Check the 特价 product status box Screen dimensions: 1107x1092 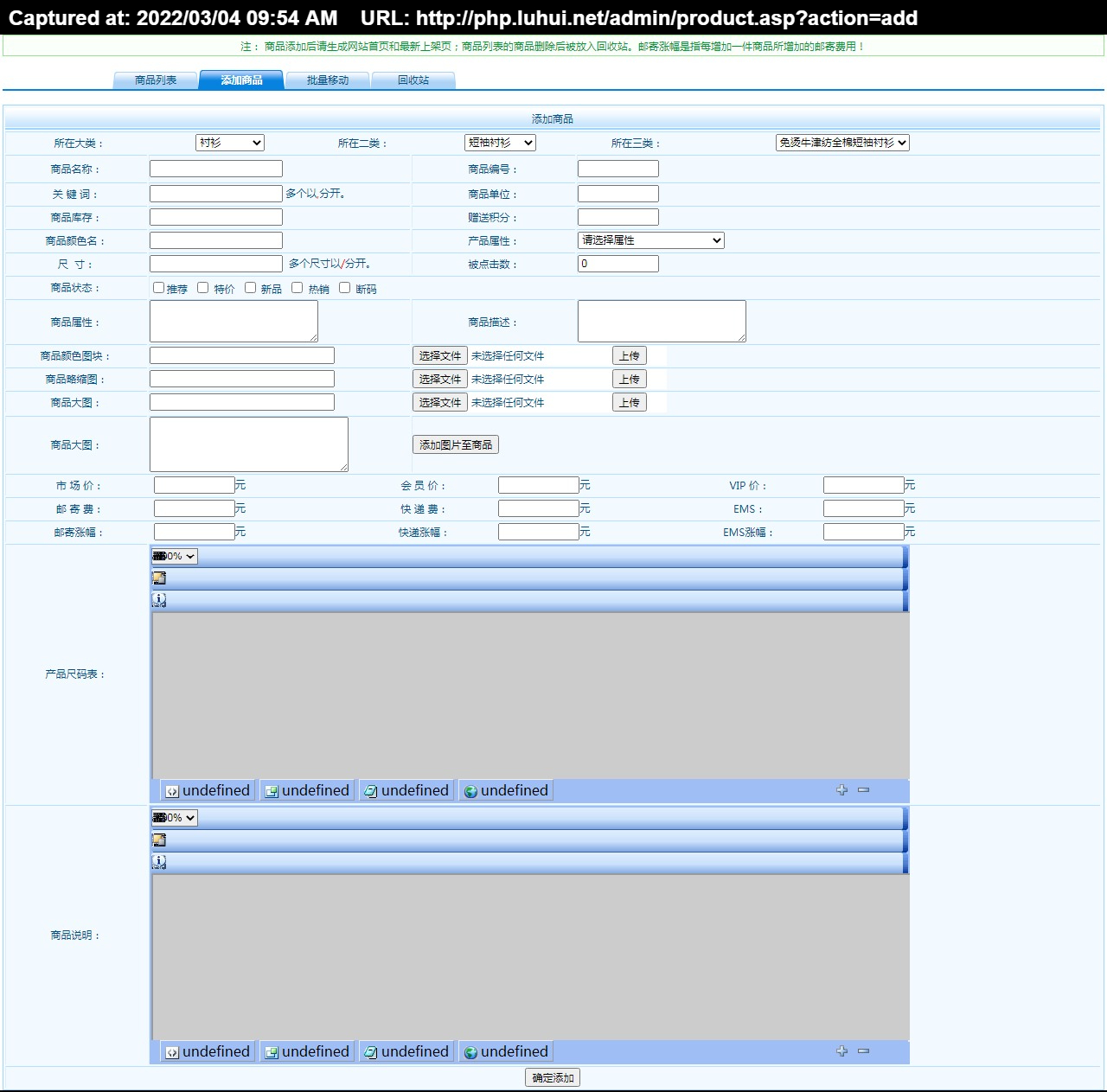click(x=203, y=288)
